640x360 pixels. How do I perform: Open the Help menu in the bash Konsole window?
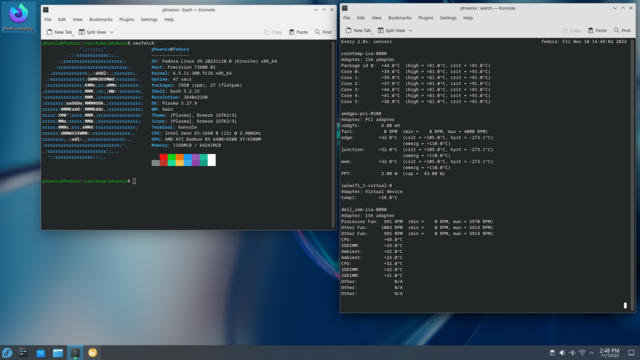click(169, 19)
